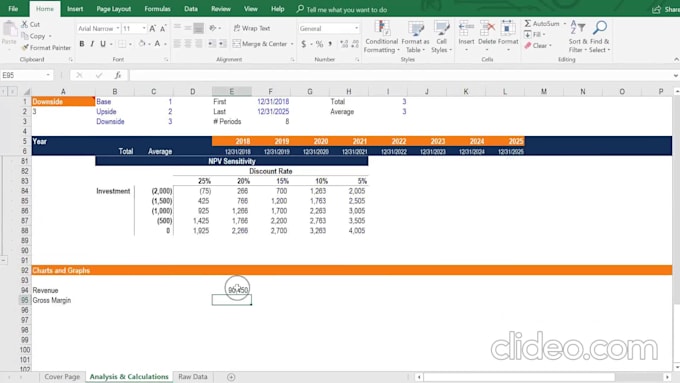Click the Select All corner triangle
Screen dimensions: 680x383
pos(26,92)
